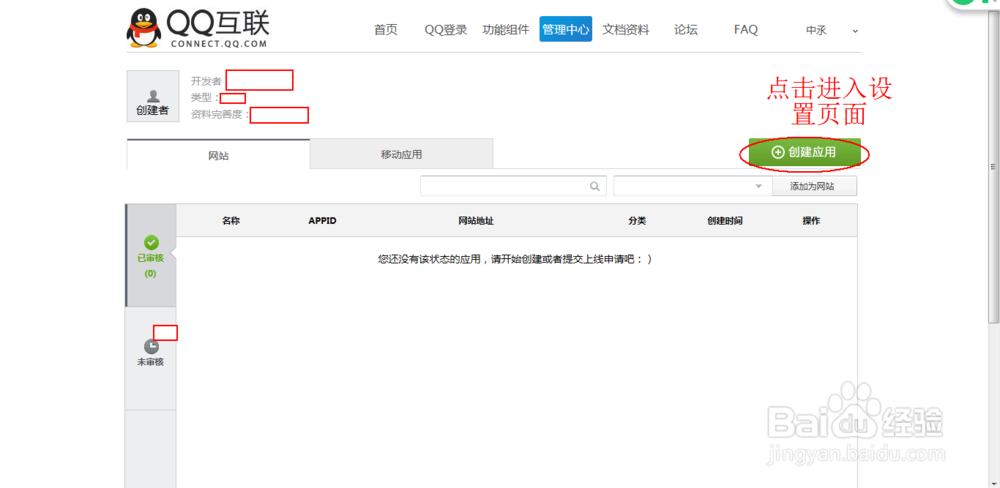This screenshot has width=1000, height=488.
Task: Open the FAQ menu item
Action: (746, 29)
